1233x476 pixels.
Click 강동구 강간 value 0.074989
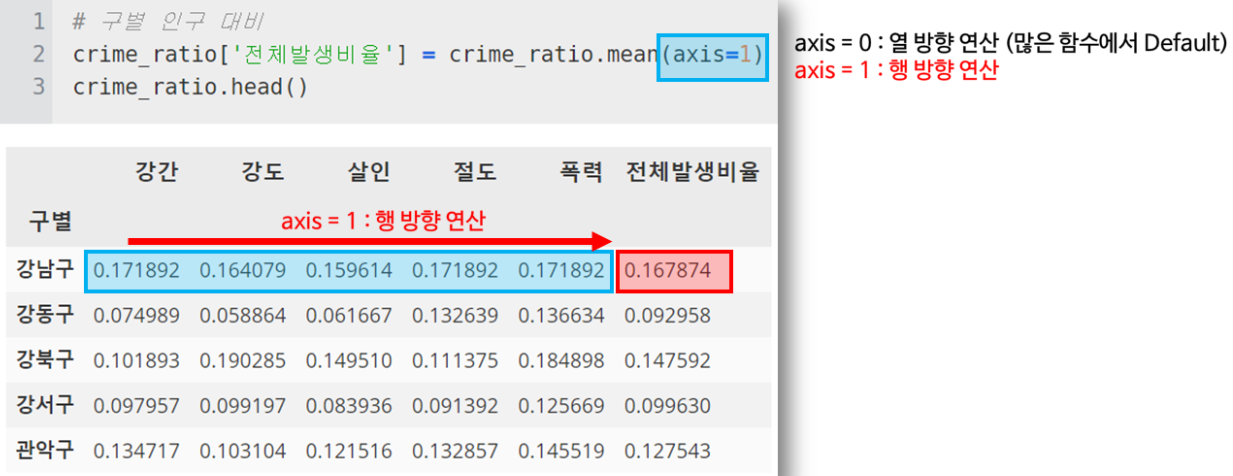(137, 316)
